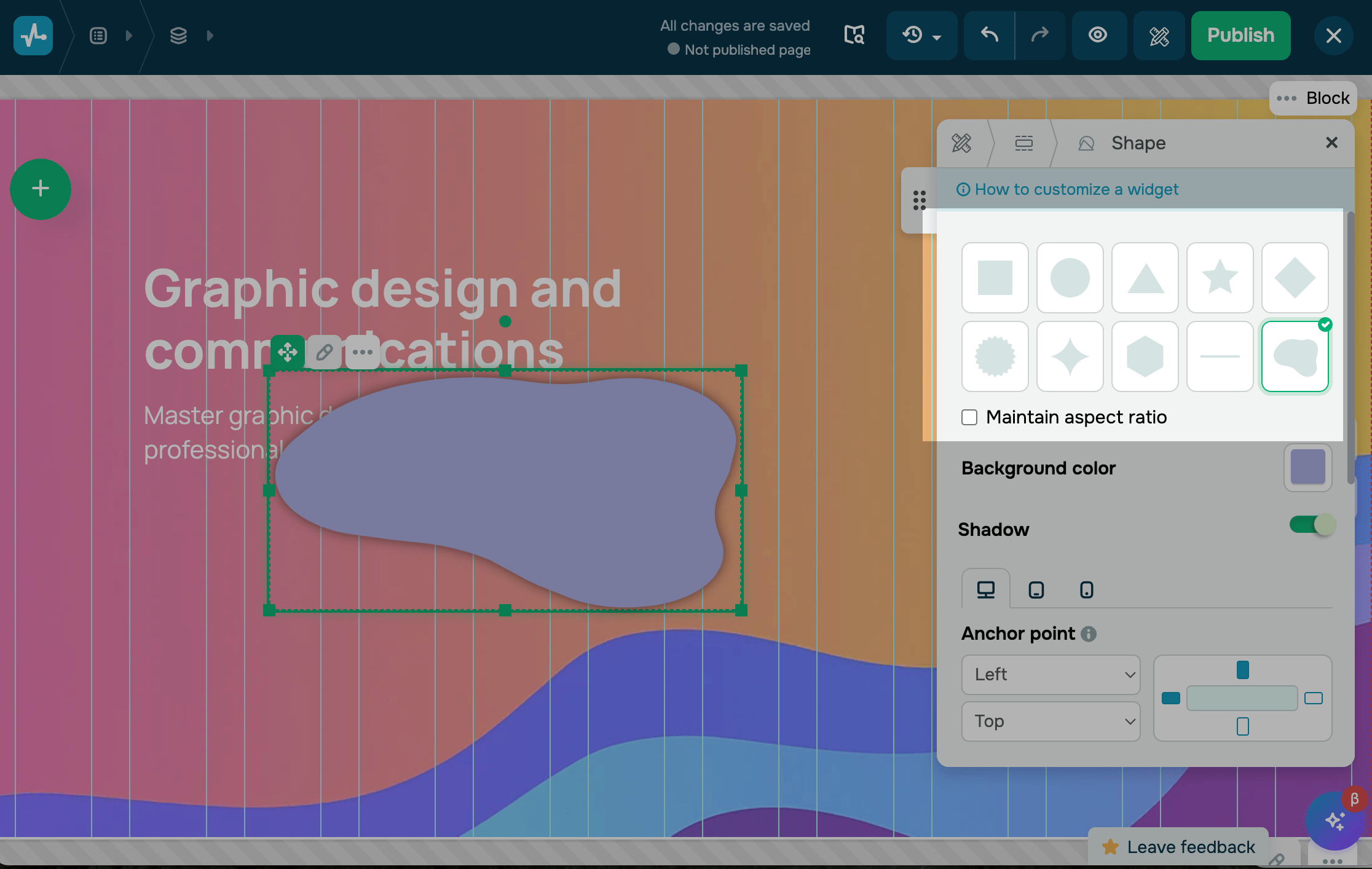Choose the hexagon shape
The width and height of the screenshot is (1372, 869).
pyautogui.click(x=1145, y=356)
